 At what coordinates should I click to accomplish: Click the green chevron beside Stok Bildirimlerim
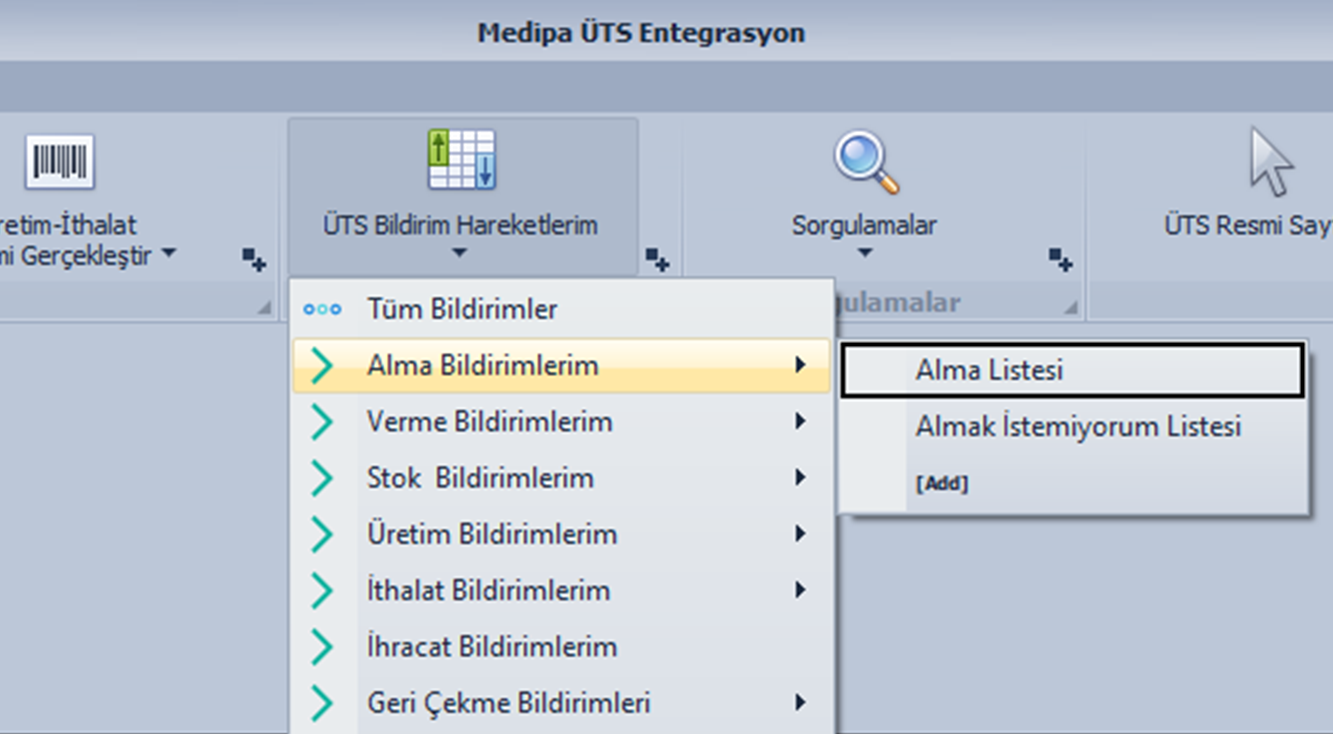322,478
